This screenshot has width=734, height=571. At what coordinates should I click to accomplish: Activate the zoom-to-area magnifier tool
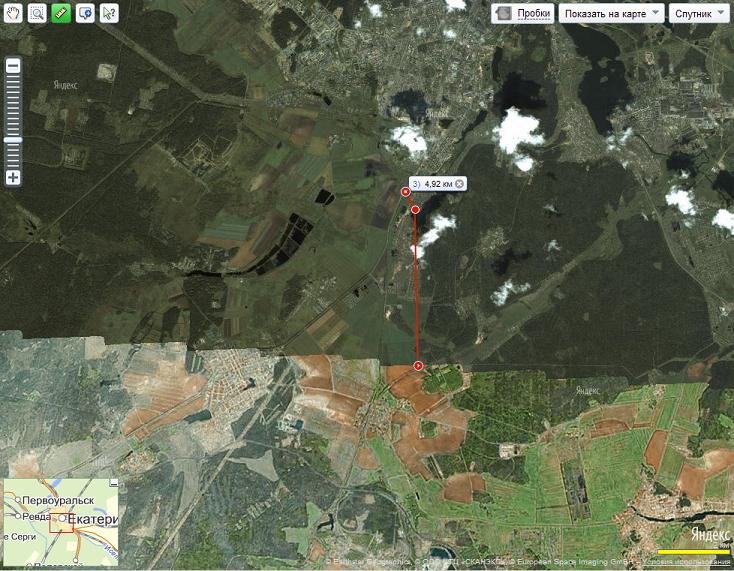coord(37,13)
